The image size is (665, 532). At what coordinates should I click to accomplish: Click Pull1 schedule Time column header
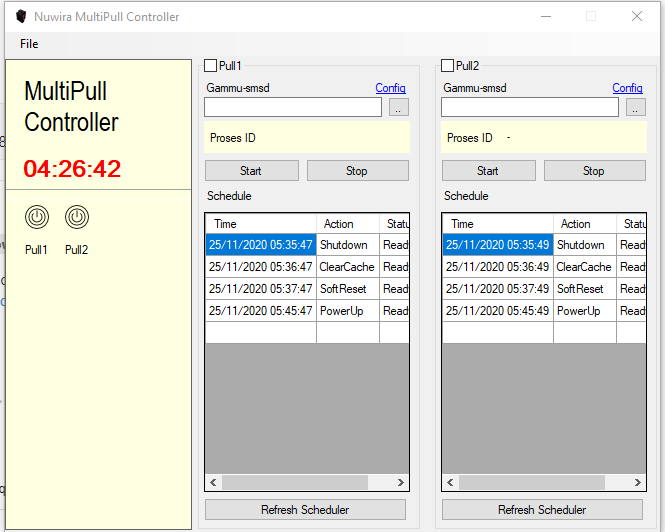click(261, 224)
